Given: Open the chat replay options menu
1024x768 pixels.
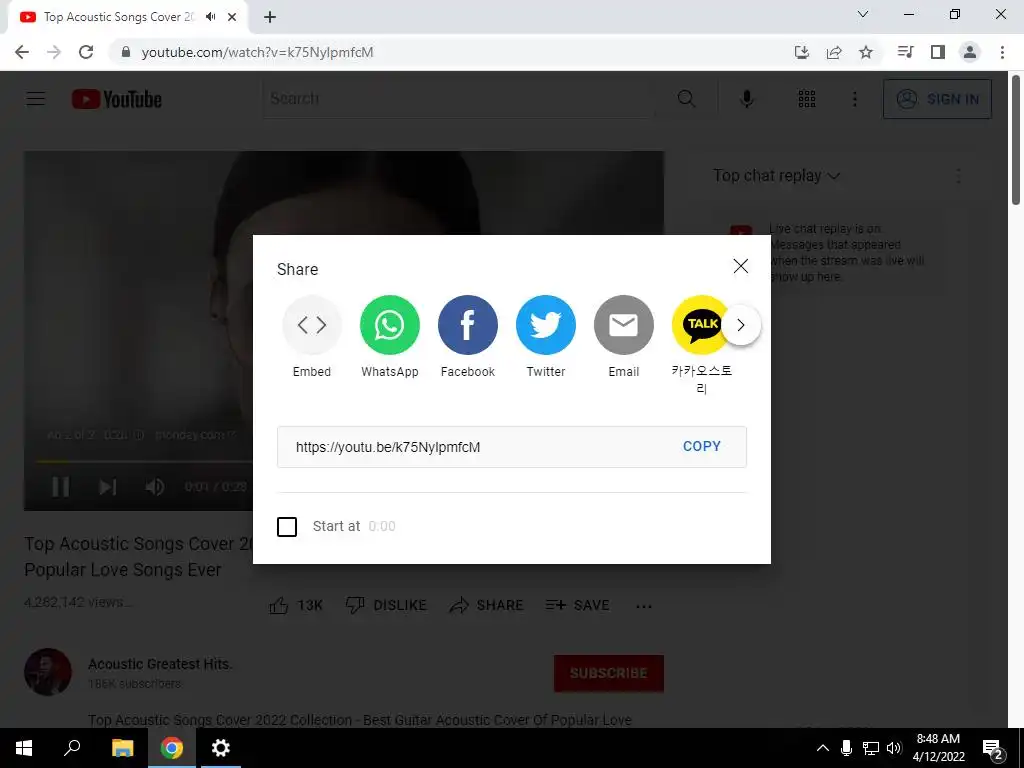Looking at the screenshot, I should 958,176.
